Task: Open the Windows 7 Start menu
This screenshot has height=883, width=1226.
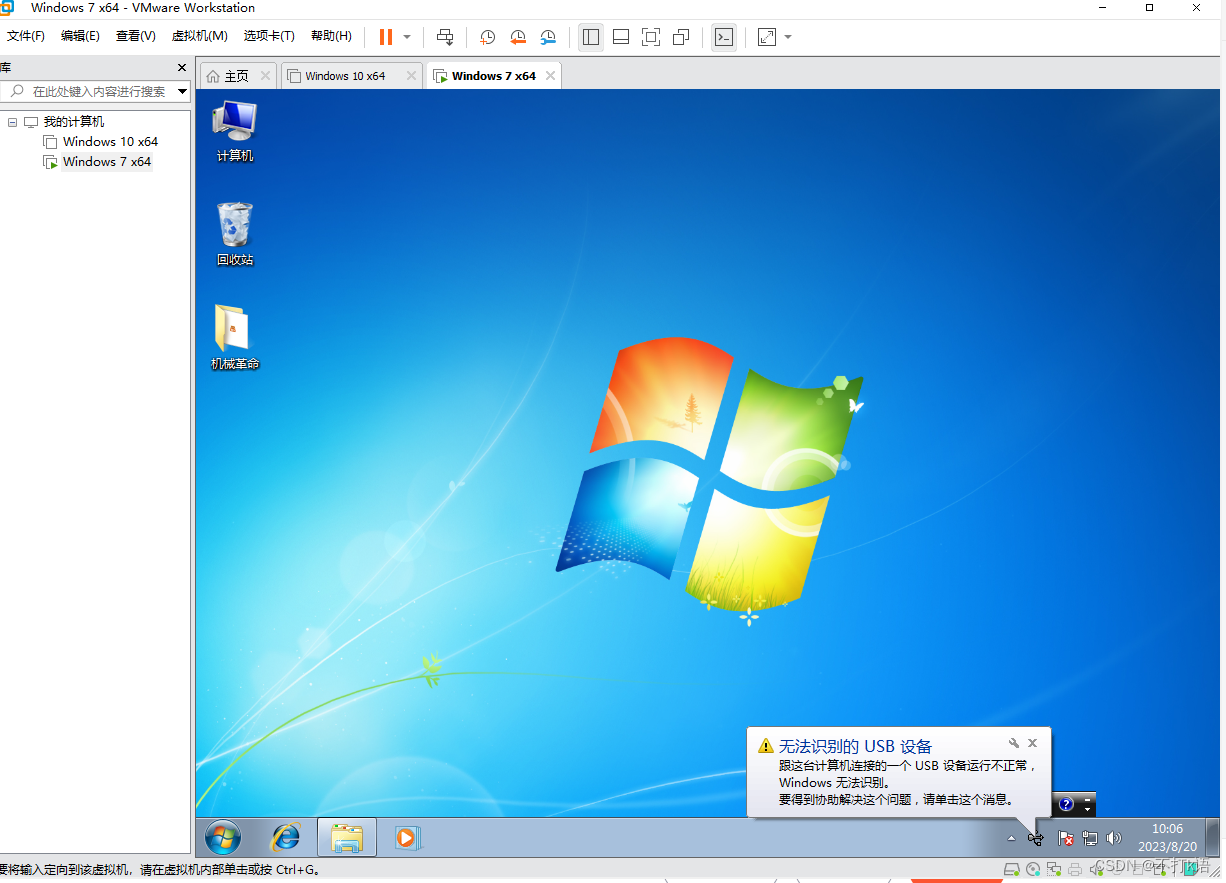Action: pyautogui.click(x=223, y=837)
